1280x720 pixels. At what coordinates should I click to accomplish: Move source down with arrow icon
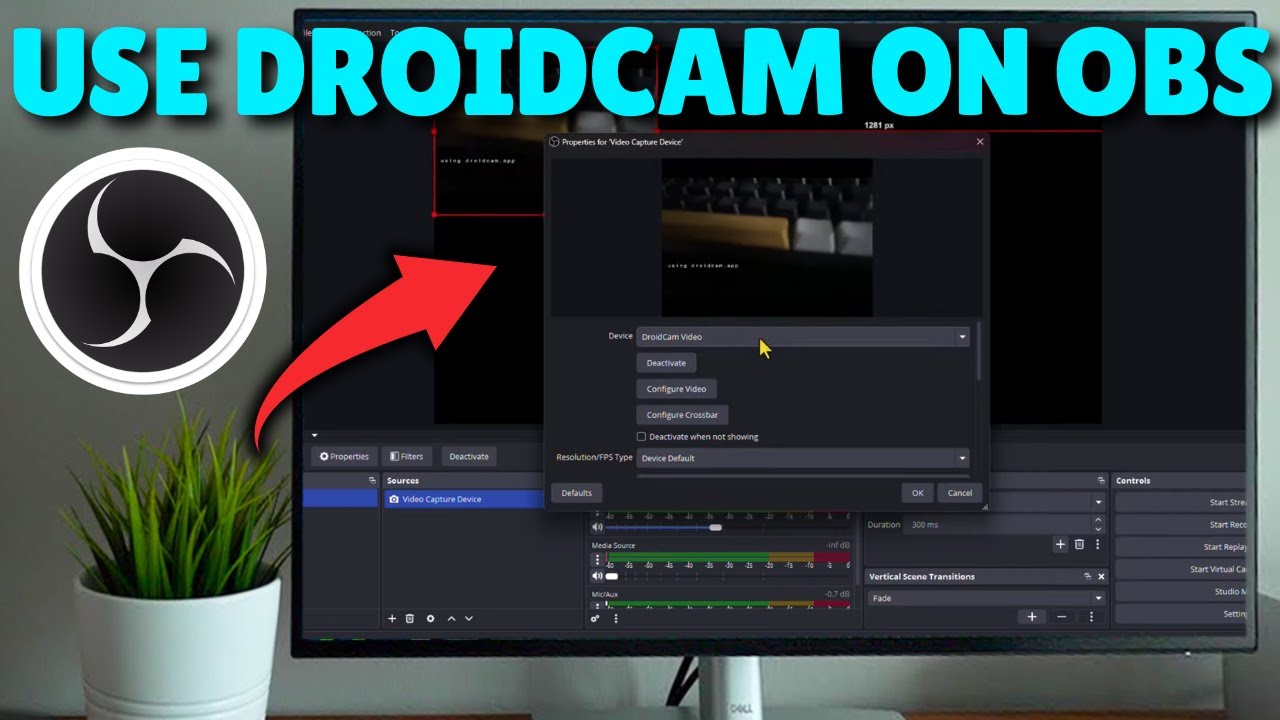(469, 619)
